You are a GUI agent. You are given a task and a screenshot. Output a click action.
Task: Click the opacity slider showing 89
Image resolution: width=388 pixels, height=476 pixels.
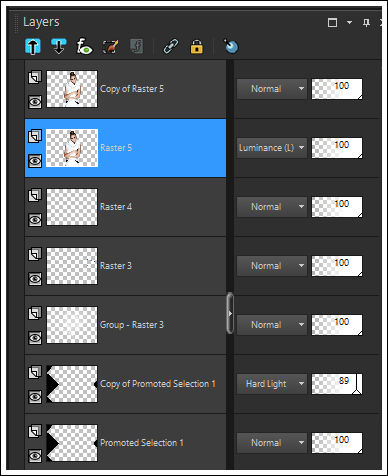337,384
